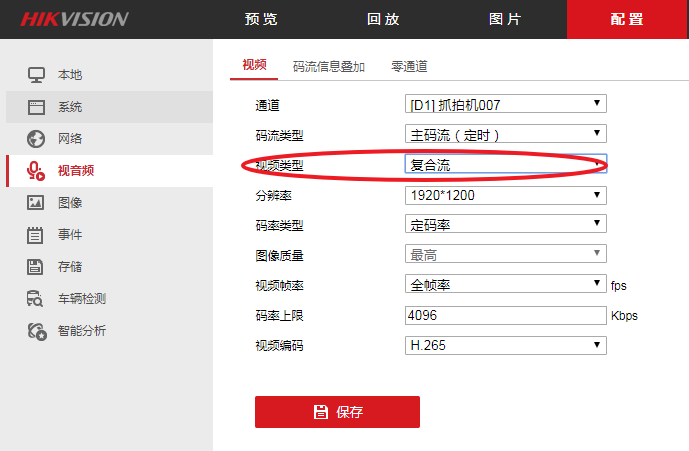Click the max bitrate 4096 input field
This screenshot has width=689, height=451.
coord(505,315)
